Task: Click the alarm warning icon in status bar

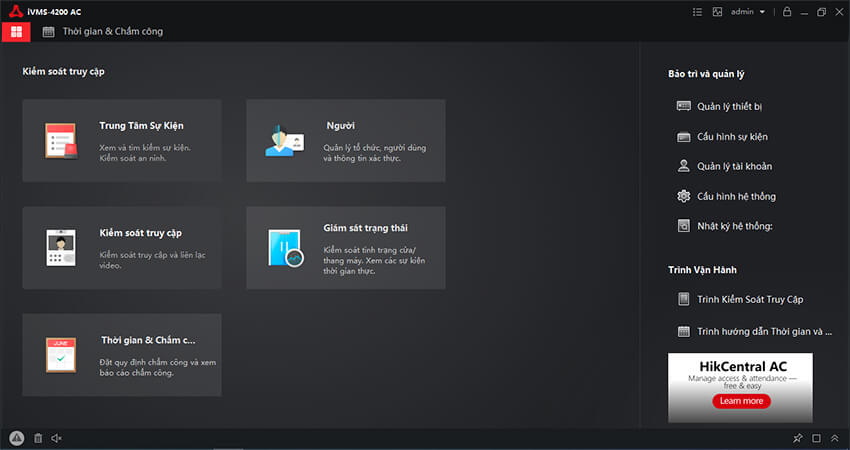Action: 16,438
